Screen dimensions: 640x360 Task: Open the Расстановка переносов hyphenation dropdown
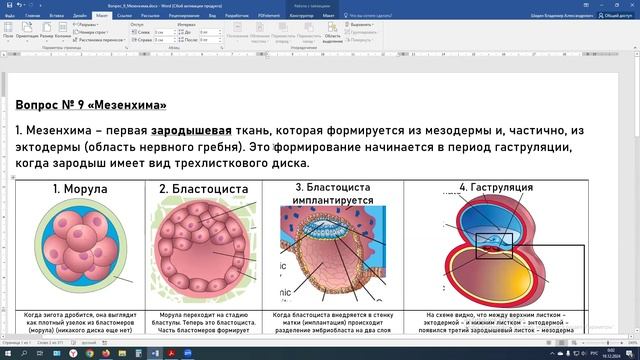[99, 40]
